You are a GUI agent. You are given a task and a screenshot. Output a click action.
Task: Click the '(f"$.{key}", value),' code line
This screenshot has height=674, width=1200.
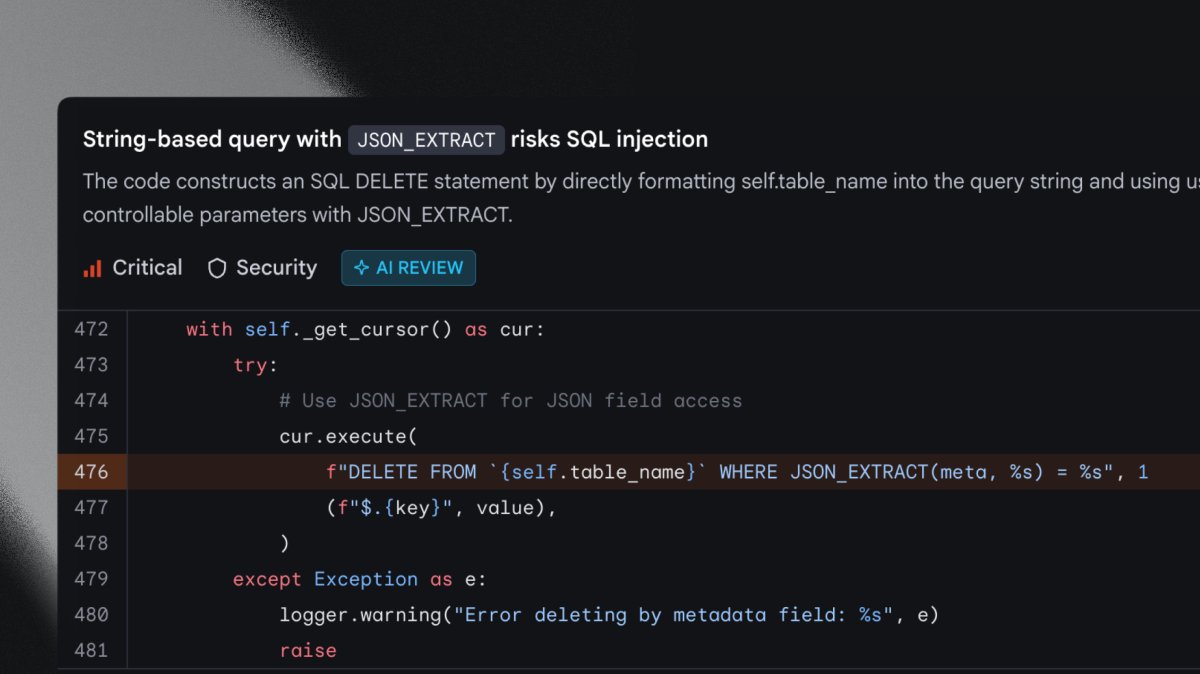pyautogui.click(x=441, y=507)
